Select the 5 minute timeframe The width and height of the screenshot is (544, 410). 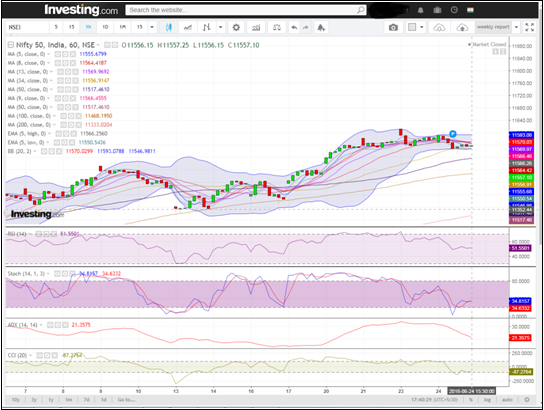pyautogui.click(x=56, y=27)
